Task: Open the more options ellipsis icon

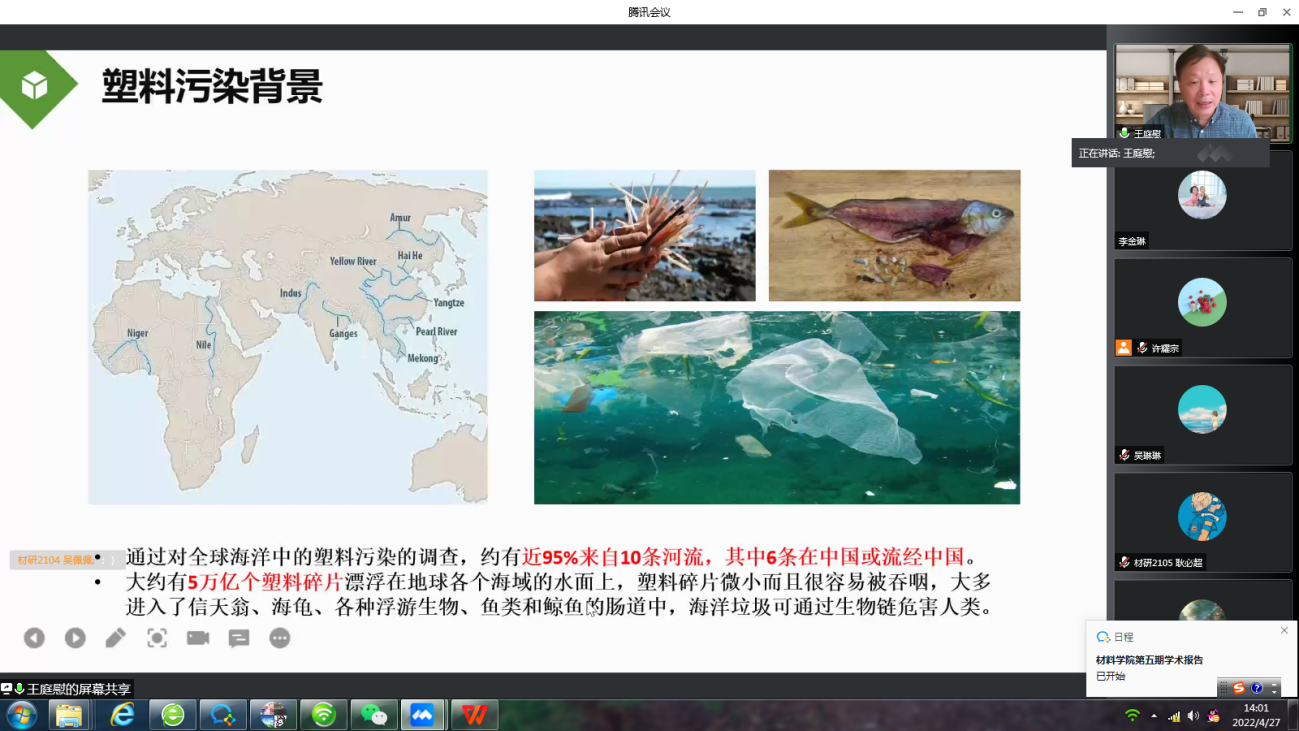Action: point(280,638)
